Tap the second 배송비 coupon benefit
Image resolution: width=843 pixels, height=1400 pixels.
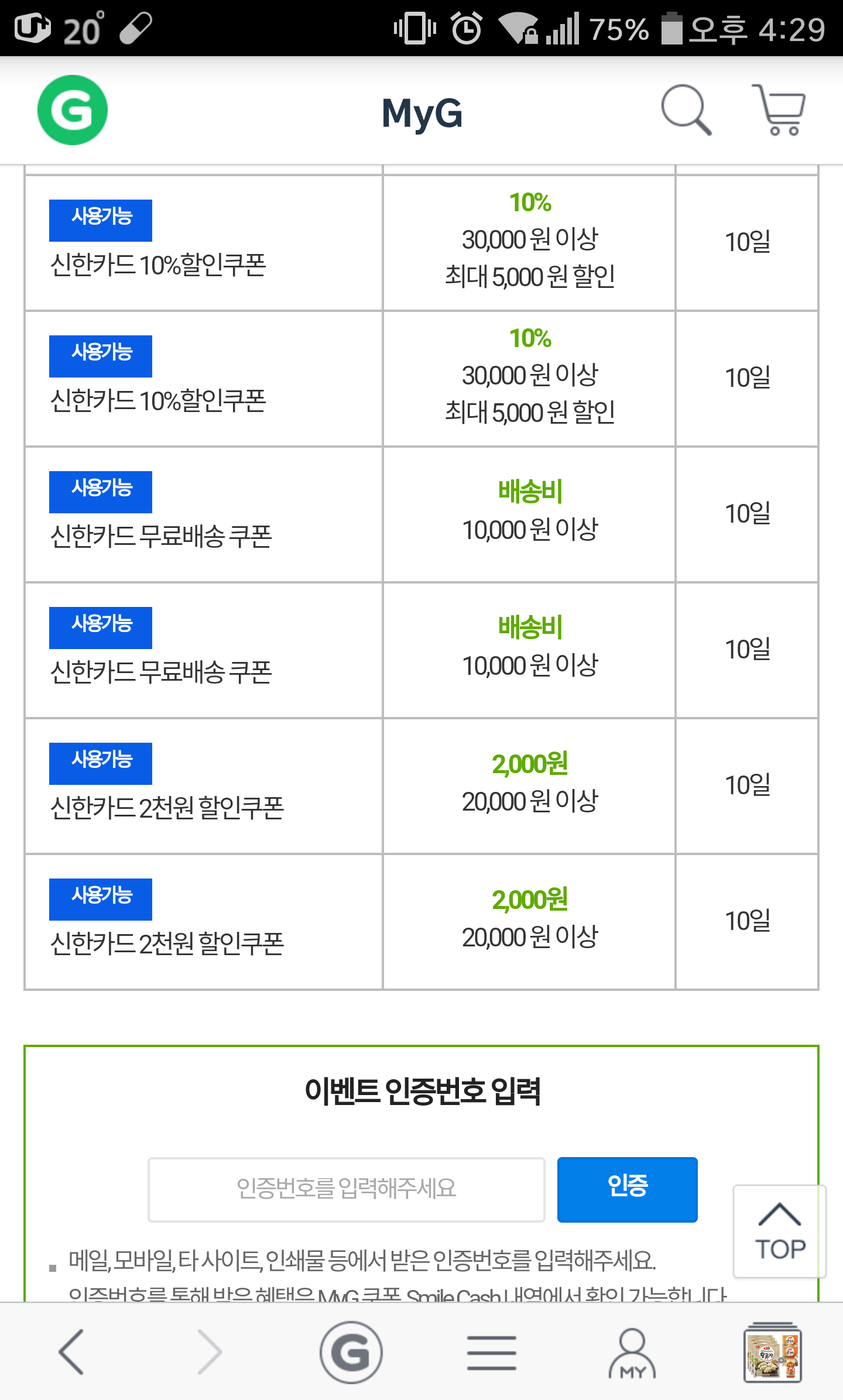530,627
